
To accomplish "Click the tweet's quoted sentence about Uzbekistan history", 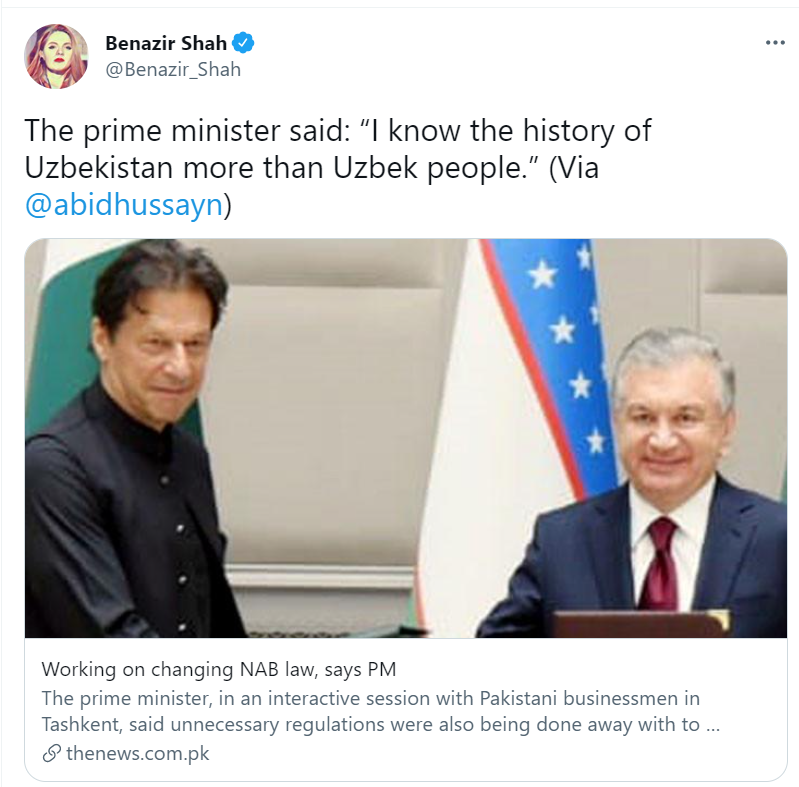I will [338, 149].
